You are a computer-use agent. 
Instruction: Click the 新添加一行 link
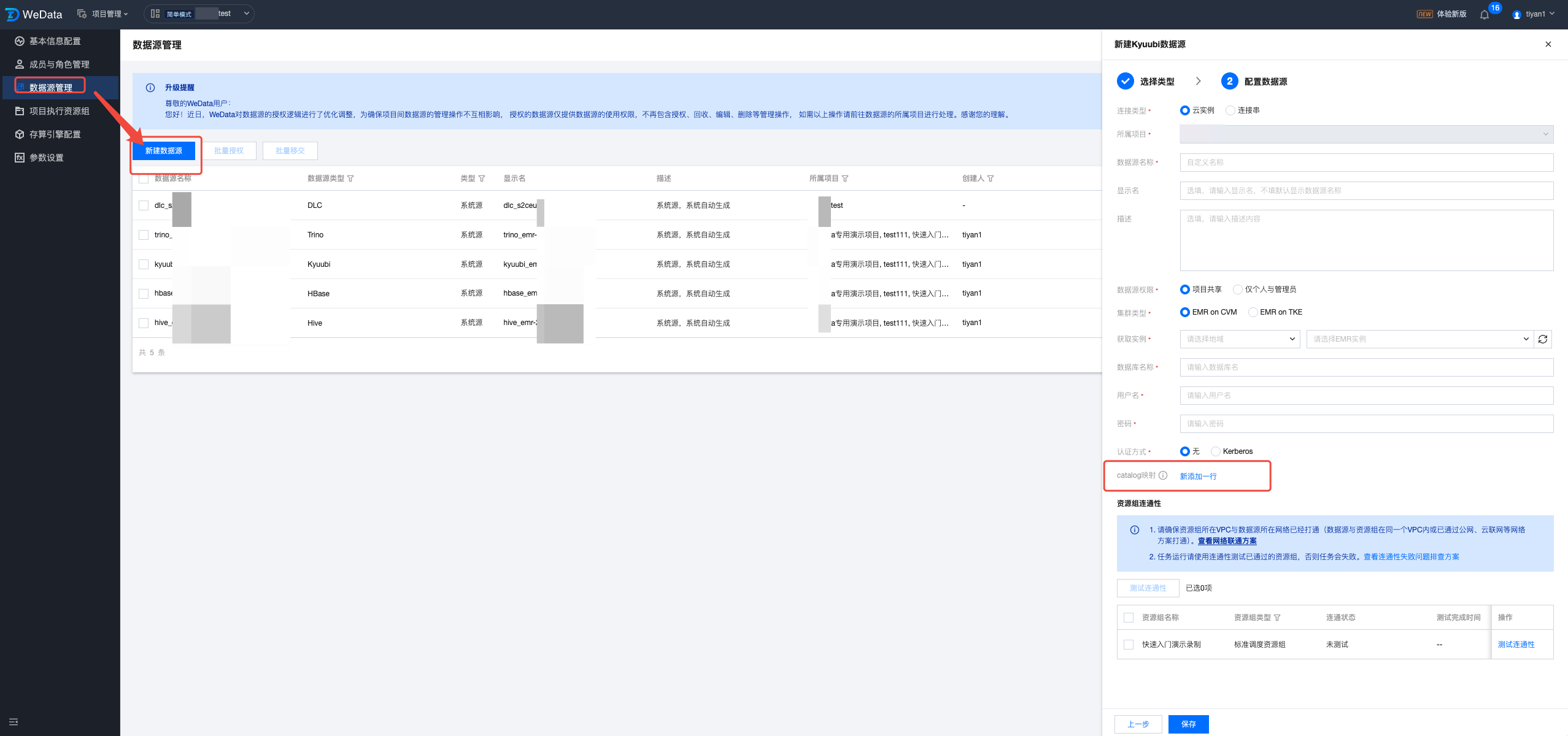[1198, 477]
